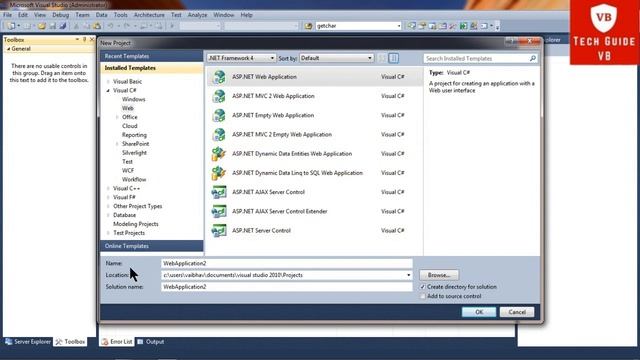This screenshot has width=640, height=360.
Task: Click the Open File toolbar icon
Action: coord(42,26)
